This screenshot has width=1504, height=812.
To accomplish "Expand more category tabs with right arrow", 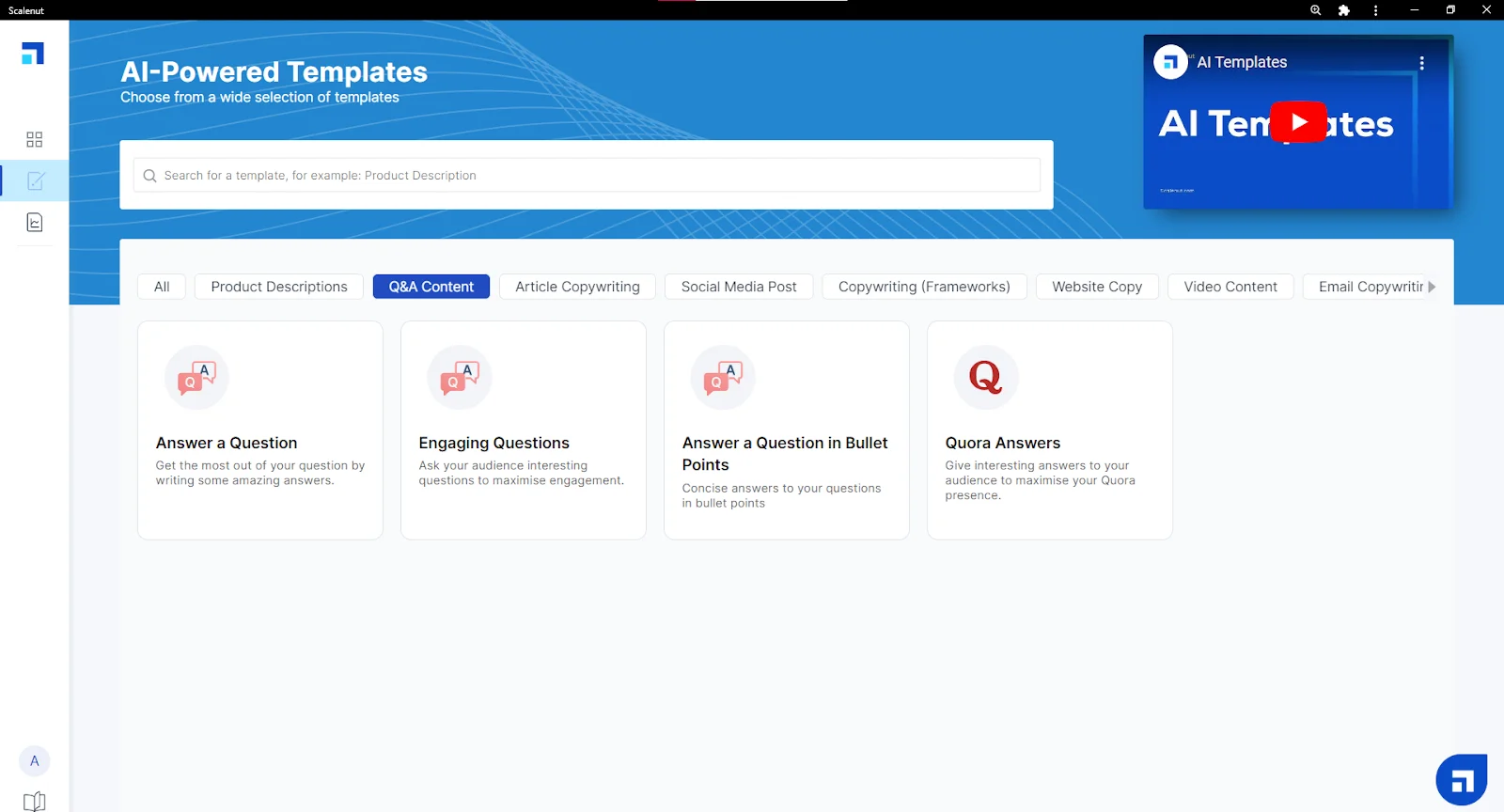I will [x=1432, y=287].
